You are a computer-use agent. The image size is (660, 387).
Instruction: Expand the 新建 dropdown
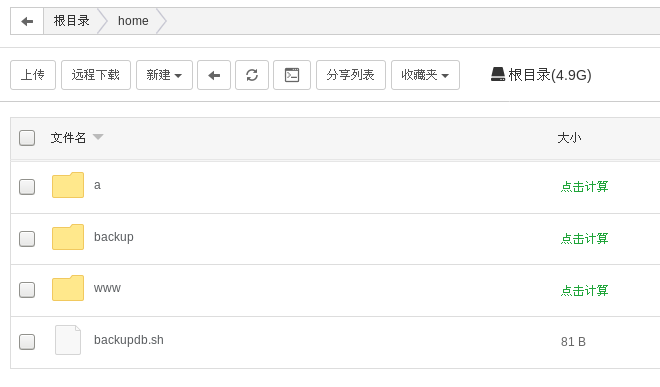click(x=164, y=75)
